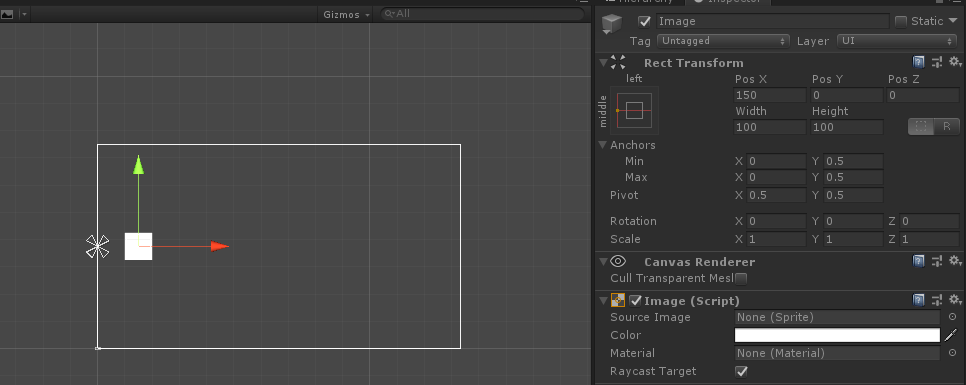Click the green Y-axis move arrow
This screenshot has height=385, width=966.
(x=139, y=165)
